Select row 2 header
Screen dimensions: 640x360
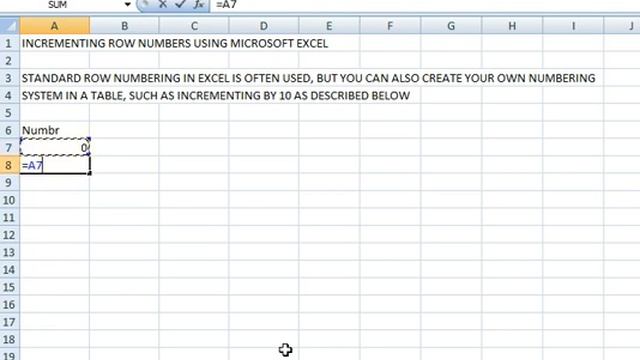[x=9, y=60]
